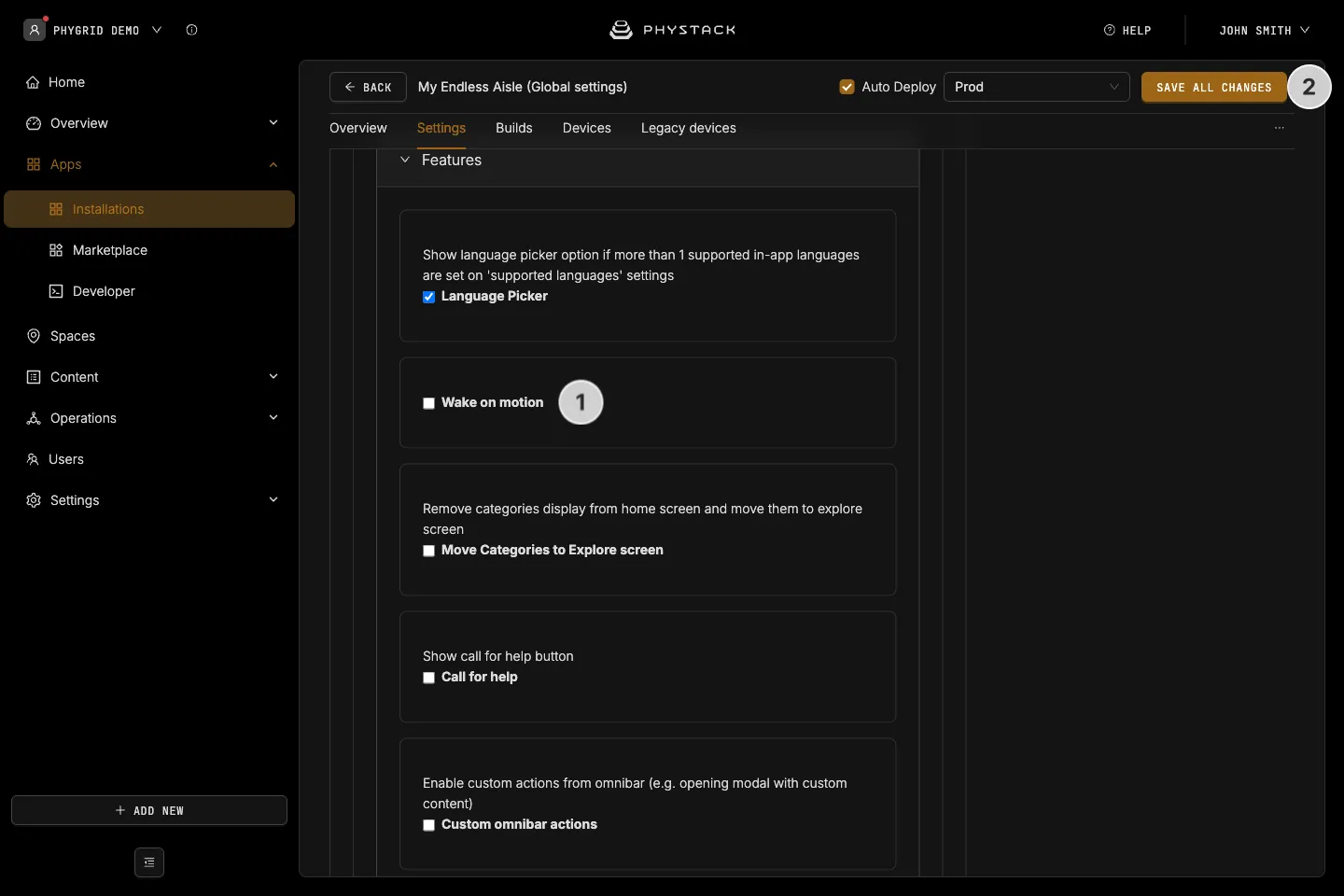Image resolution: width=1344 pixels, height=896 pixels.
Task: Enable the Call for help checkbox
Action: click(429, 678)
